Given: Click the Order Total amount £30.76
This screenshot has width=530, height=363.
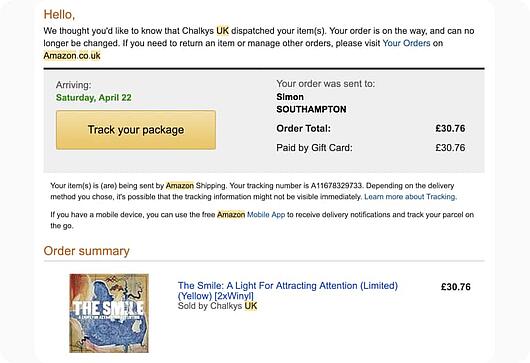Looking at the screenshot, I should click(450, 128).
